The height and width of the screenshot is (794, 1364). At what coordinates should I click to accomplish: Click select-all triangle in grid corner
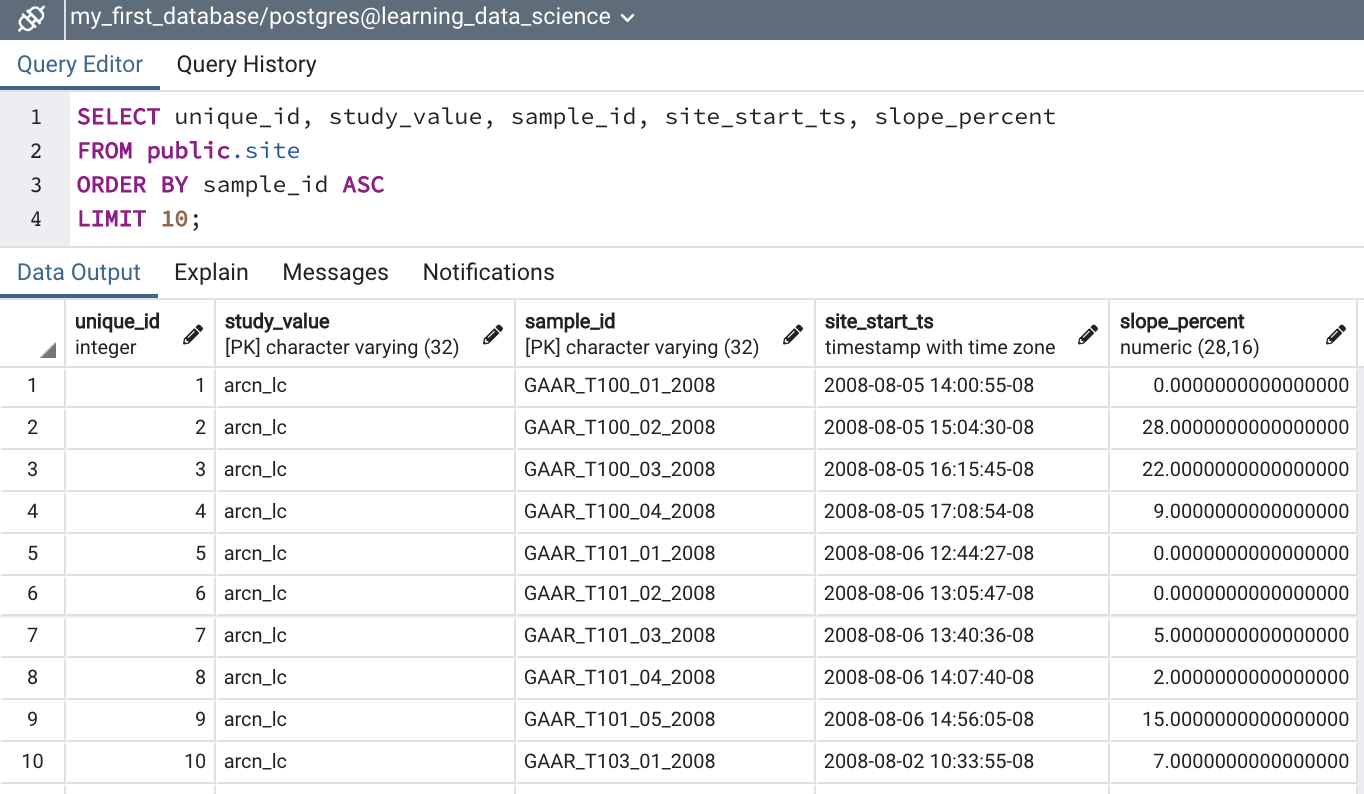coord(48,350)
